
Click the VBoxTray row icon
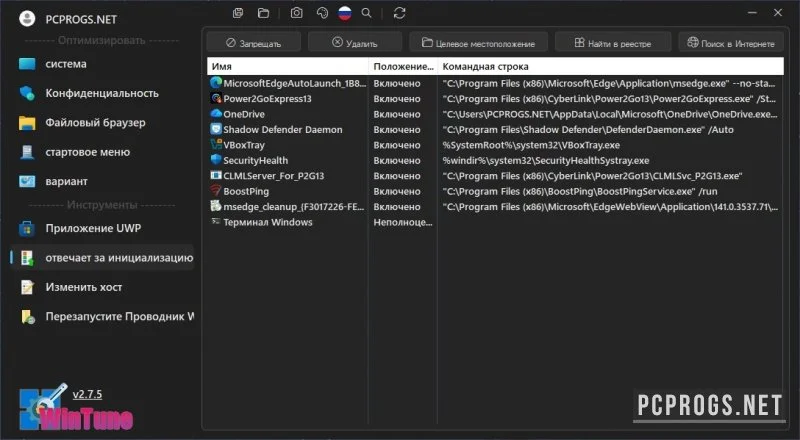pos(216,144)
